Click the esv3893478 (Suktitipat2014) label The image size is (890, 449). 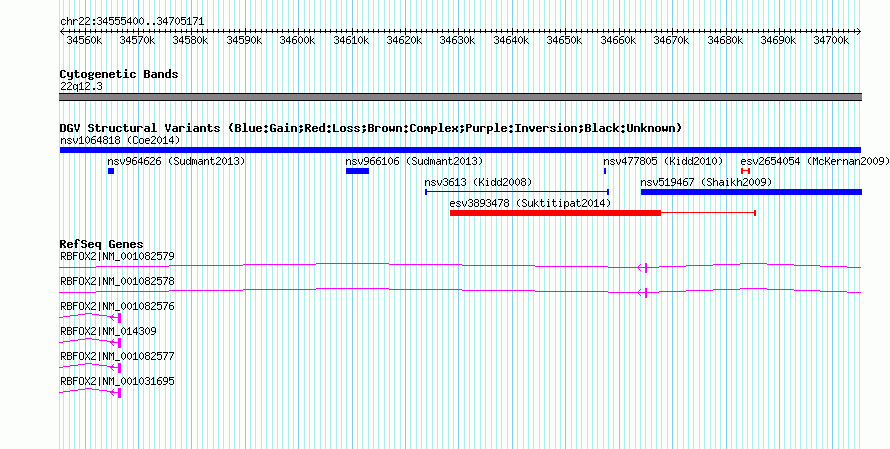point(530,203)
